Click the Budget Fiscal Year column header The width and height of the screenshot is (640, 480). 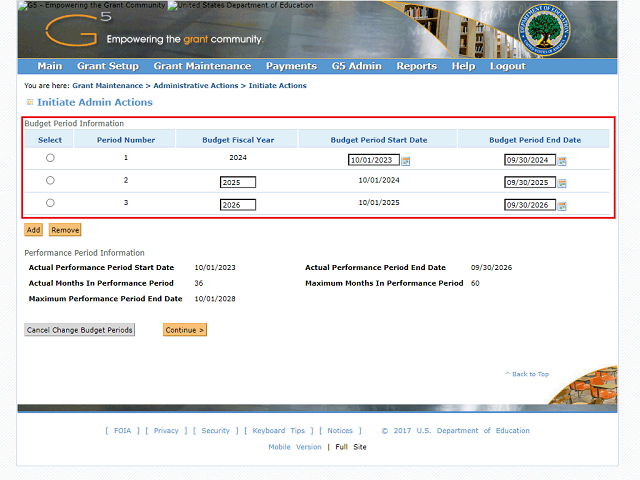pyautogui.click(x=238, y=140)
